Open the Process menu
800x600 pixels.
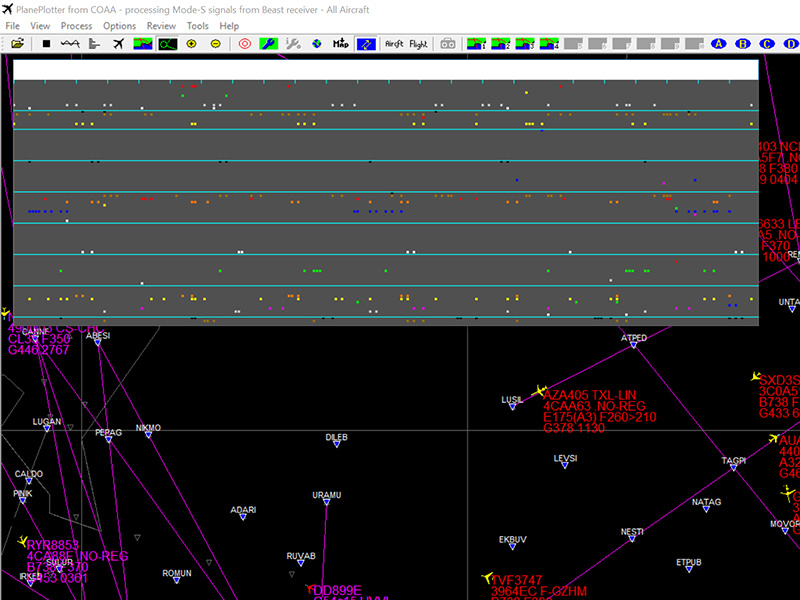coord(77,26)
